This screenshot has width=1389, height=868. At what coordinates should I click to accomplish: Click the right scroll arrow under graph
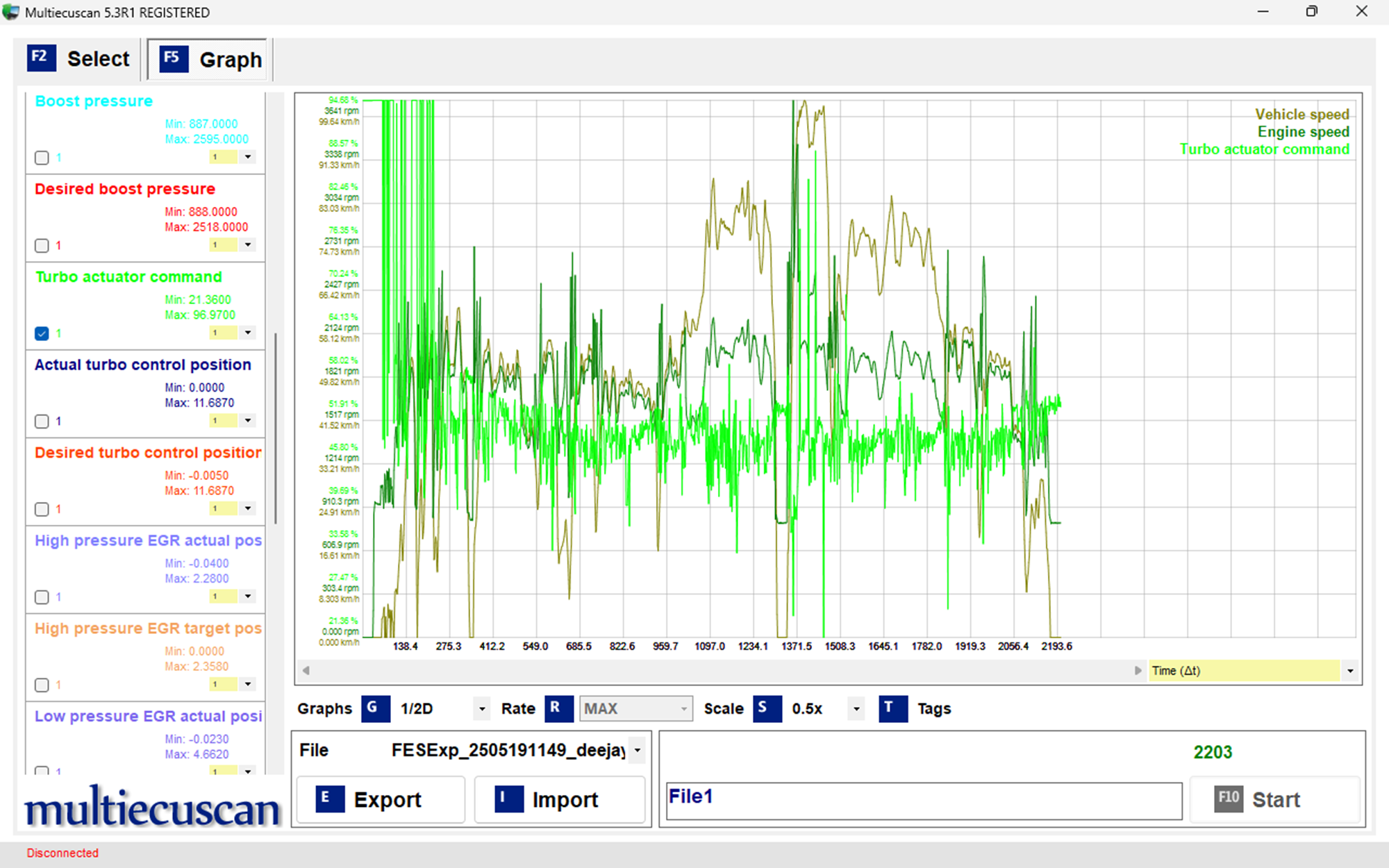[x=1138, y=670]
